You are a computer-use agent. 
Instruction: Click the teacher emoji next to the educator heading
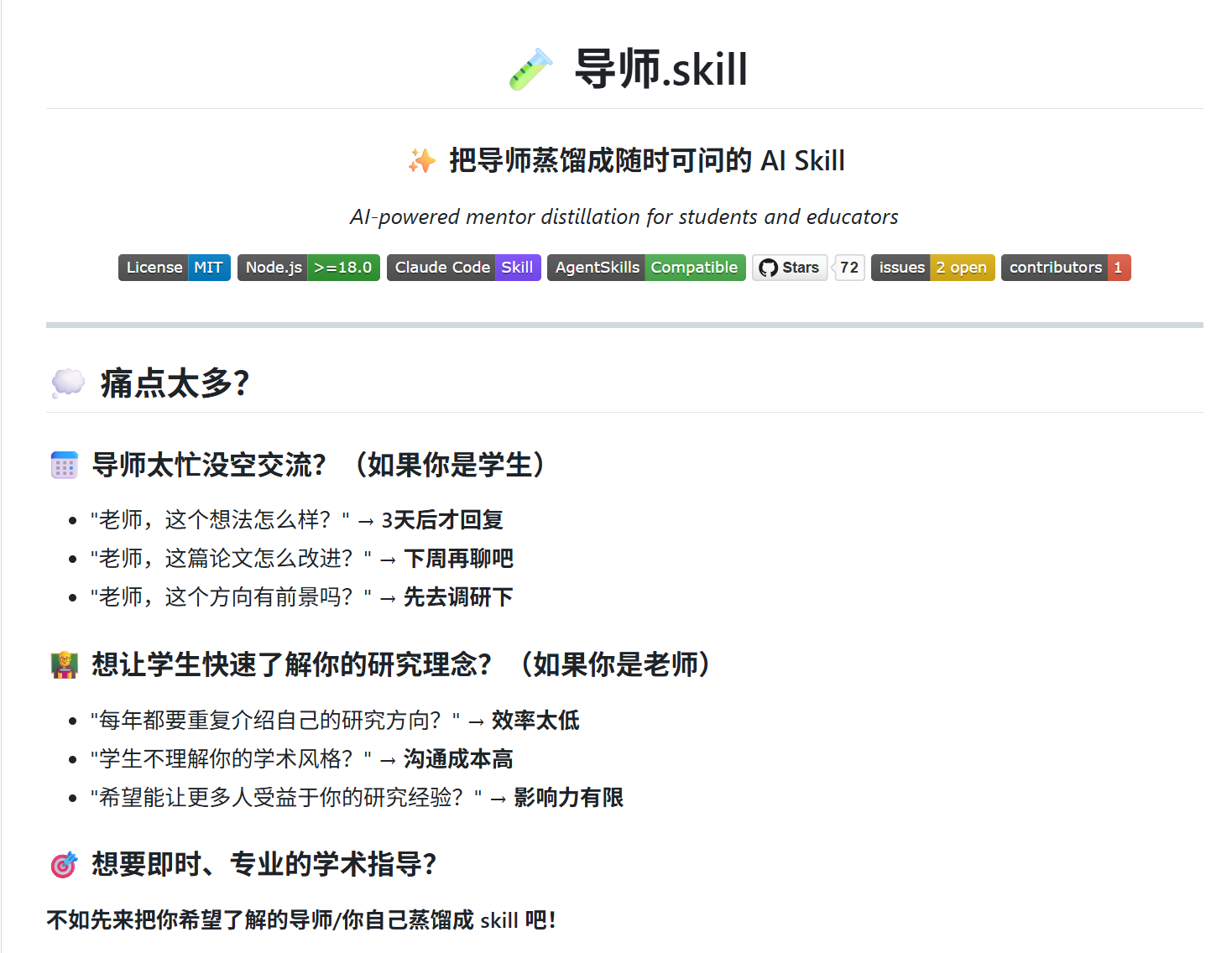(x=65, y=664)
